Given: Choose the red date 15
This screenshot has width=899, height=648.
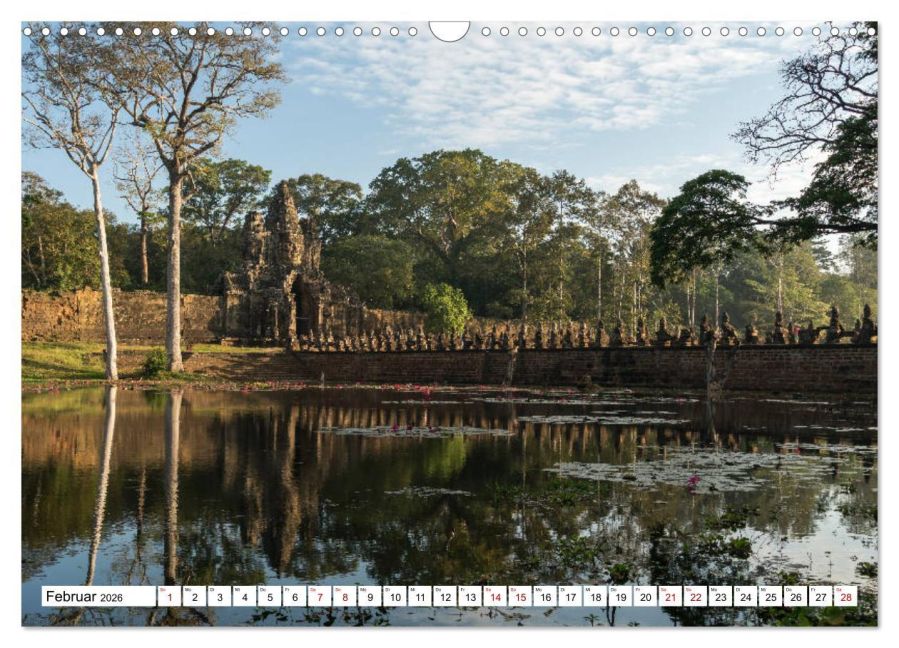Looking at the screenshot, I should (520, 596).
